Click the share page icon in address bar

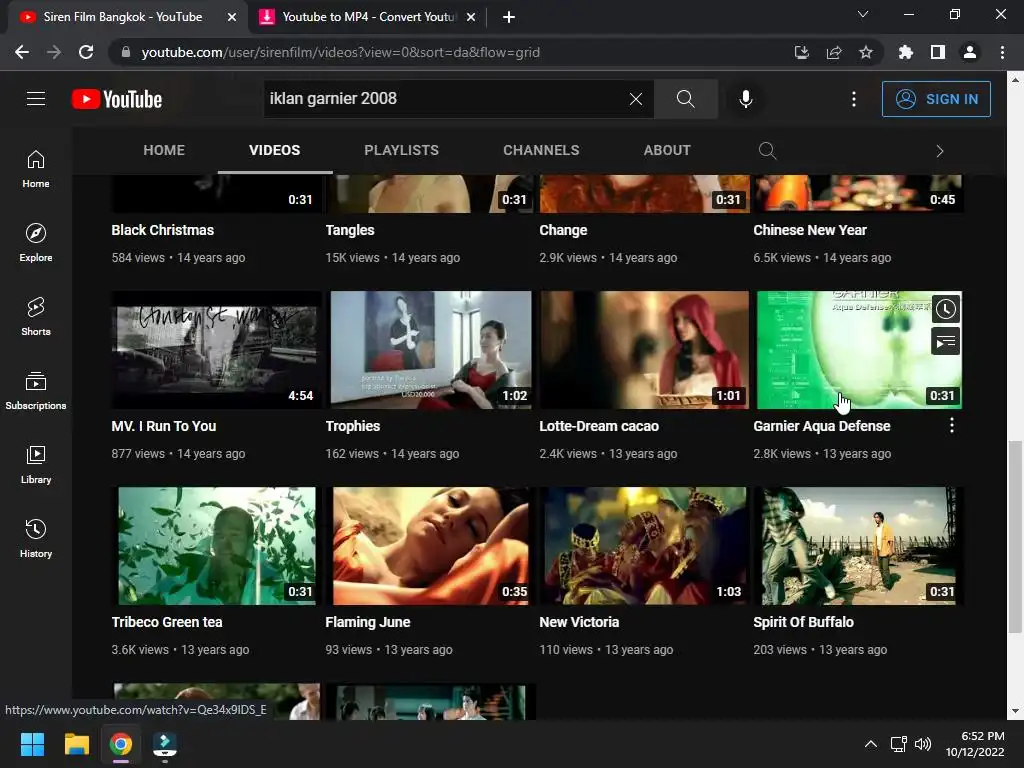(833, 52)
